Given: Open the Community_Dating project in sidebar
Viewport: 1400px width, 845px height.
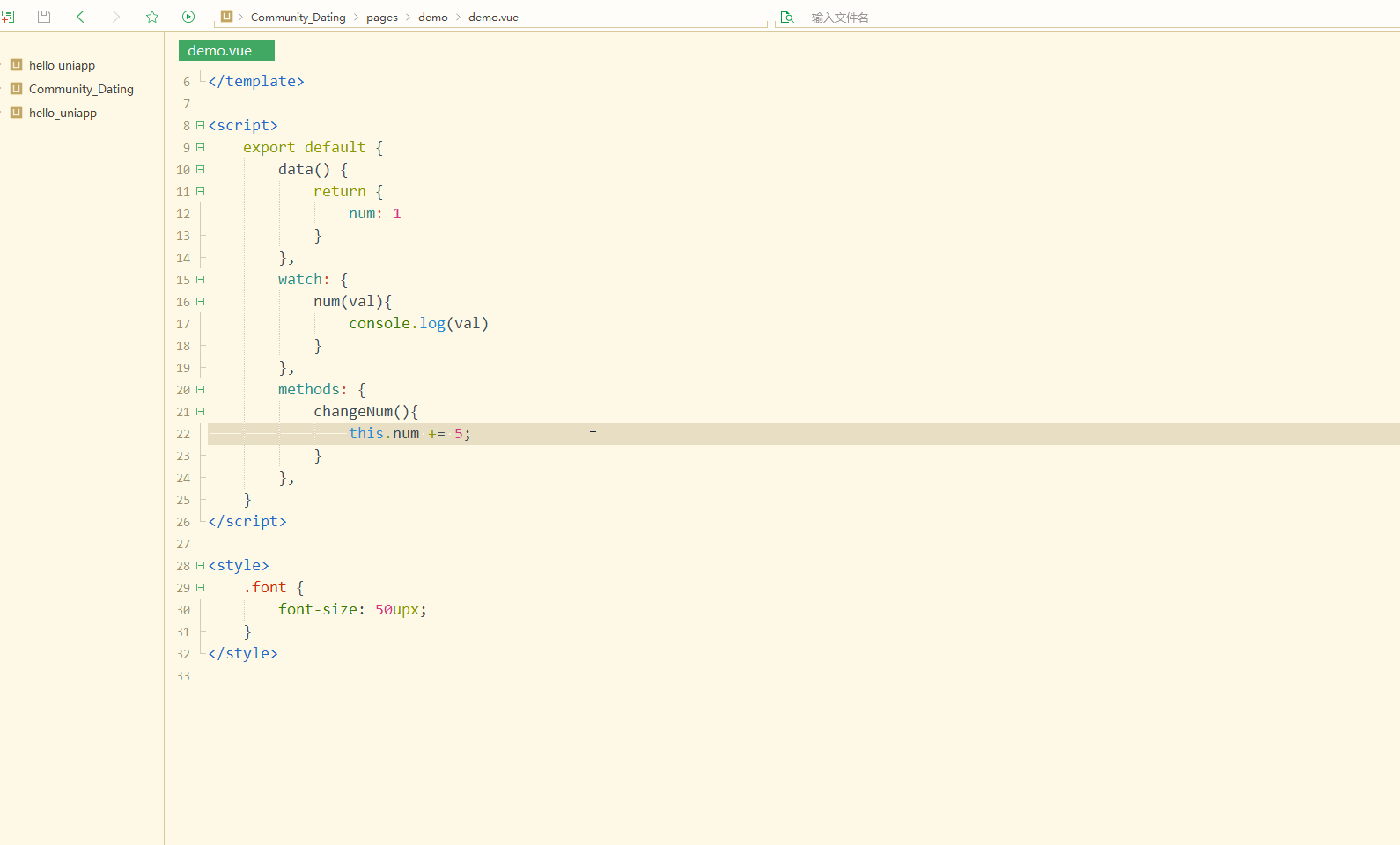Looking at the screenshot, I should click(81, 89).
